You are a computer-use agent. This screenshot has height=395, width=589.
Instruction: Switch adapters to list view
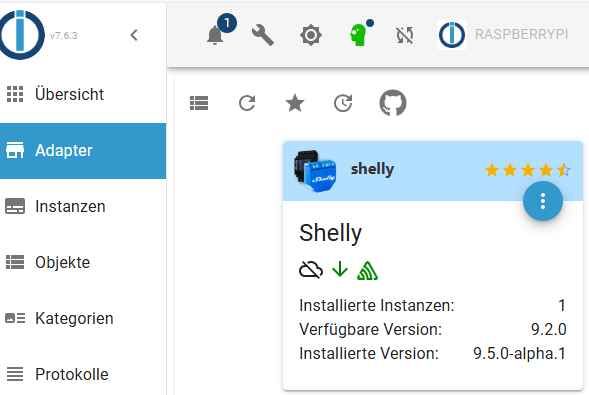pos(199,103)
